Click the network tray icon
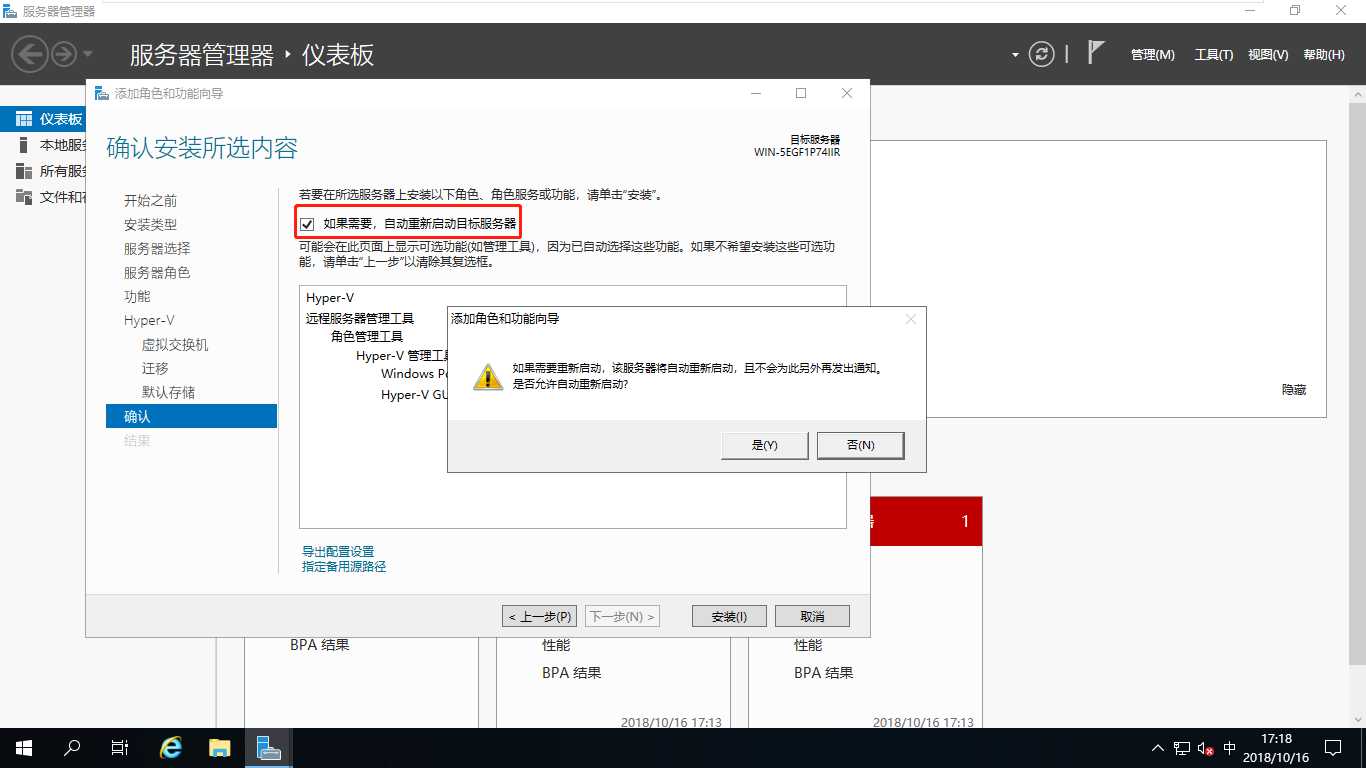This screenshot has height=768, width=1366. pyautogui.click(x=1182, y=748)
